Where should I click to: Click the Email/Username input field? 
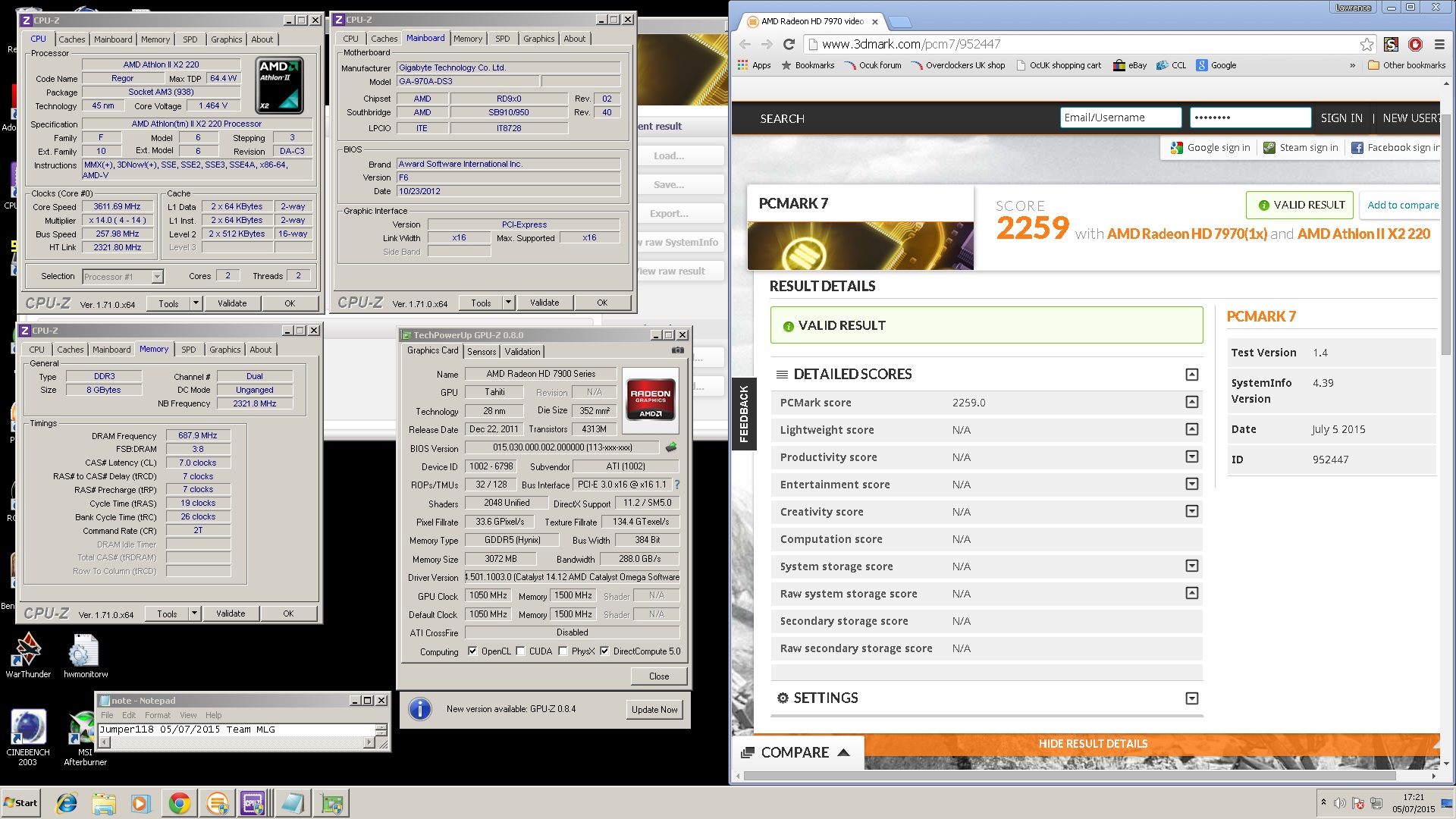tap(1121, 118)
